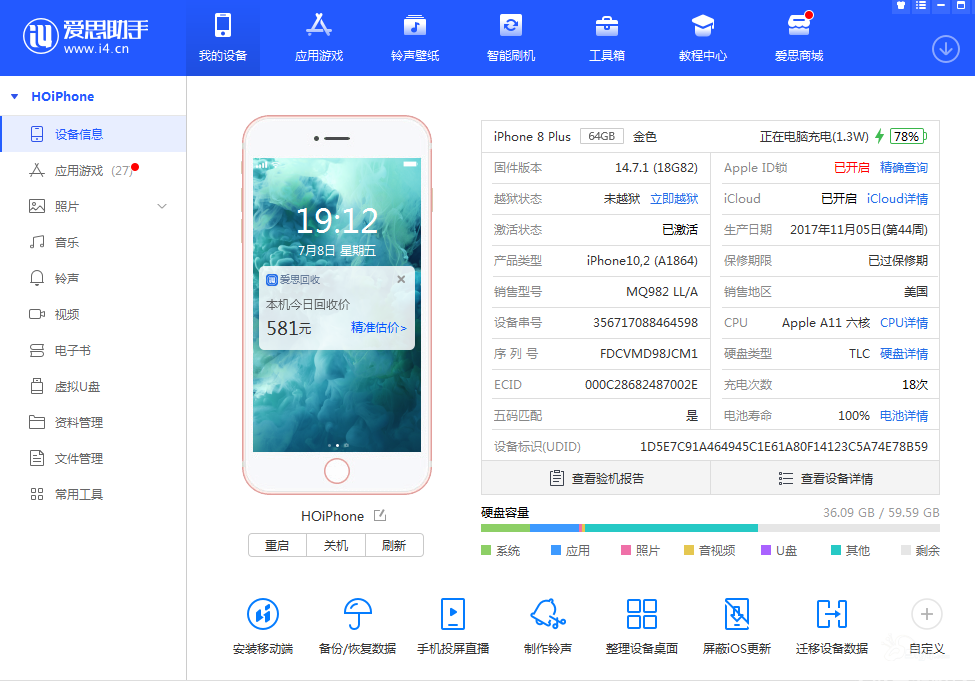Viewport: 975px width, 687px height.
Task: Click the 屏蔽iOS更新 icon
Action: [x=737, y=614]
